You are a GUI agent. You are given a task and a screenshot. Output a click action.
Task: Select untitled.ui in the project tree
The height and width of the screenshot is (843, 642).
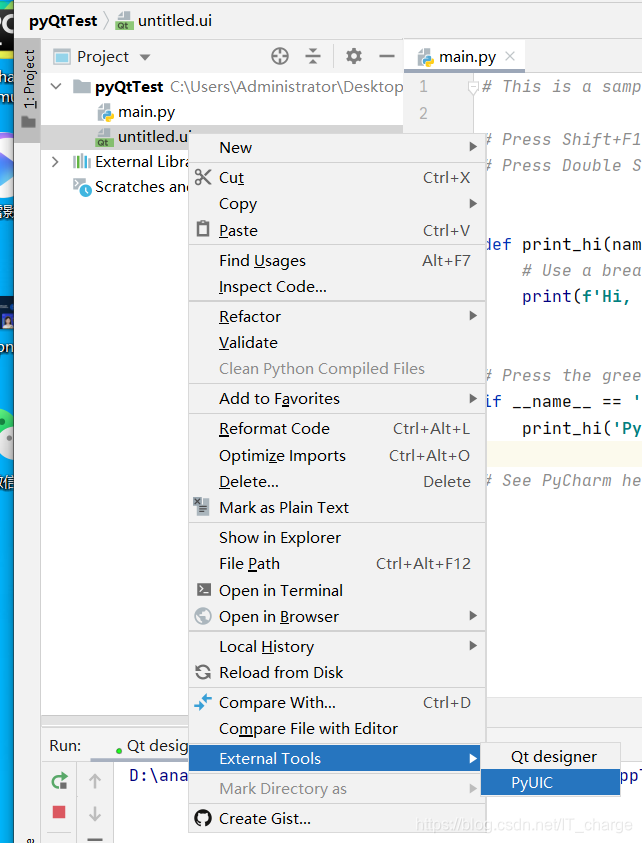point(153,137)
